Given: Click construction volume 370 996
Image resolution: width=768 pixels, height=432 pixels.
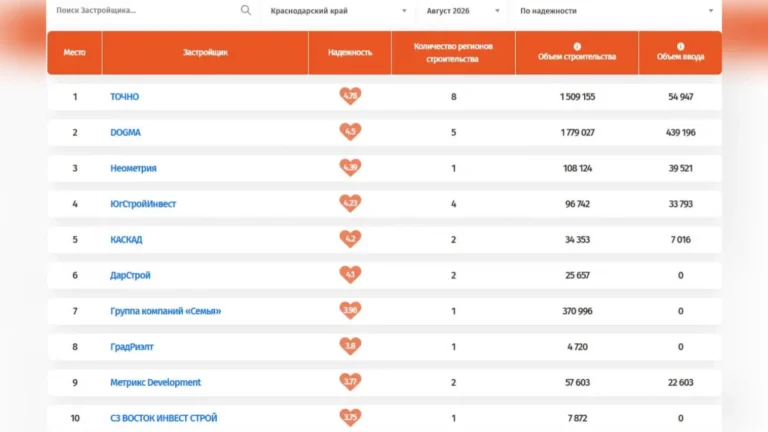Looking at the screenshot, I should [x=577, y=311].
